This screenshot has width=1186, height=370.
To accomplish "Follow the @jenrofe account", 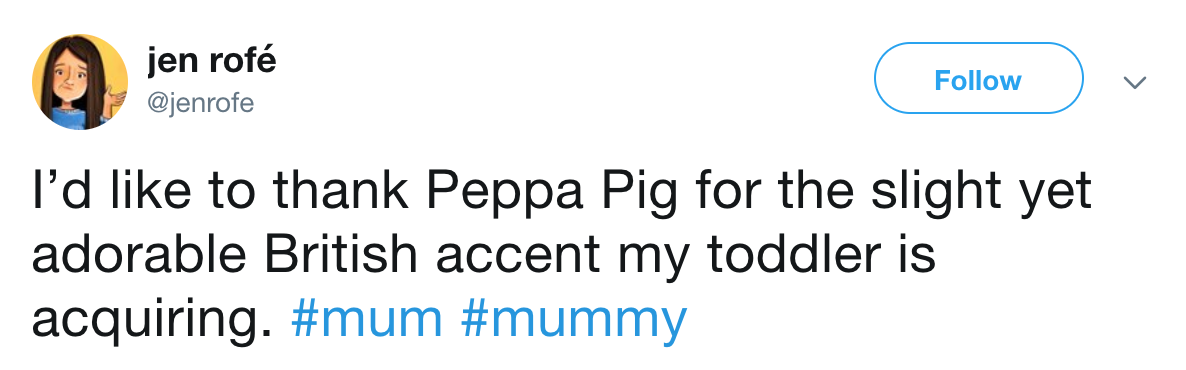I will pyautogui.click(x=978, y=79).
